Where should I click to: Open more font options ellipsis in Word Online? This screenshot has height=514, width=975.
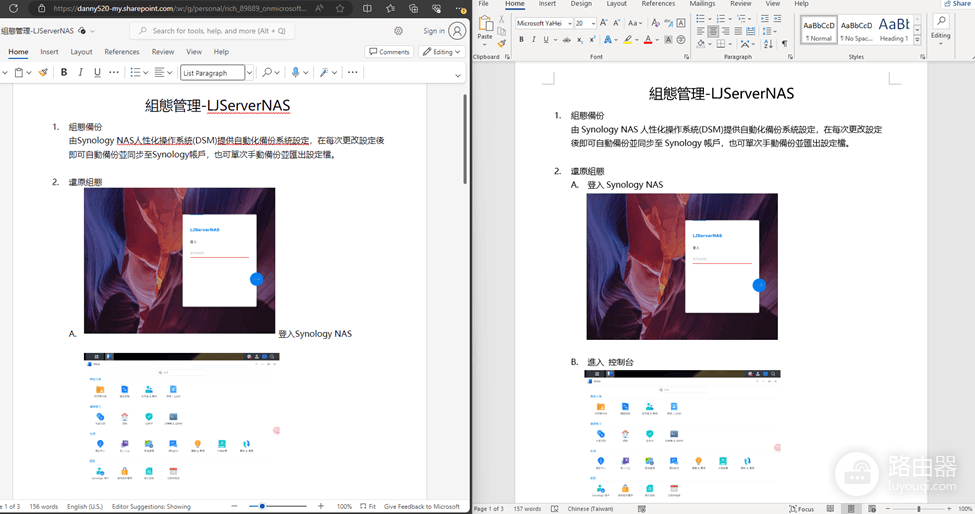(114, 73)
